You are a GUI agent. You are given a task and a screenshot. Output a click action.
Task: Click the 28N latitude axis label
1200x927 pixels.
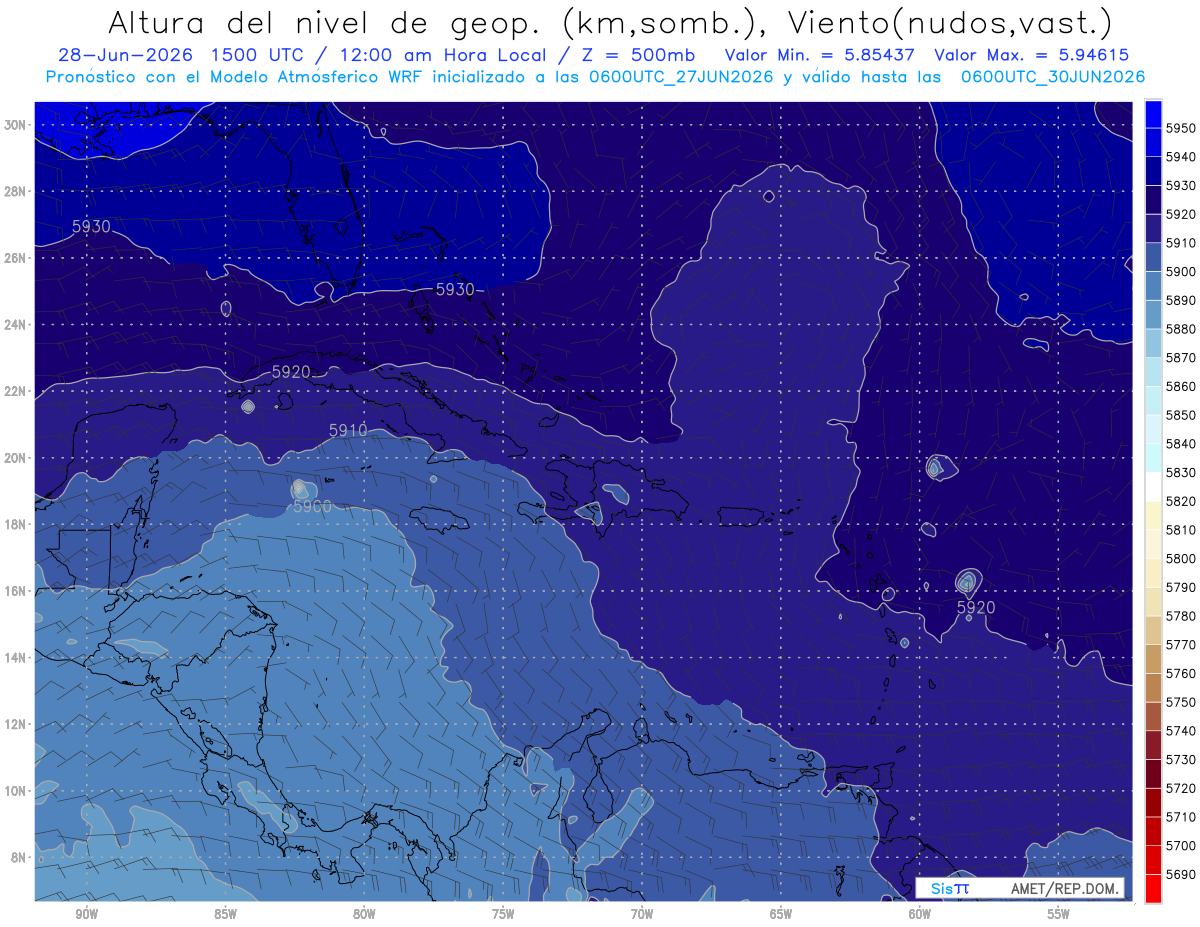[17, 191]
